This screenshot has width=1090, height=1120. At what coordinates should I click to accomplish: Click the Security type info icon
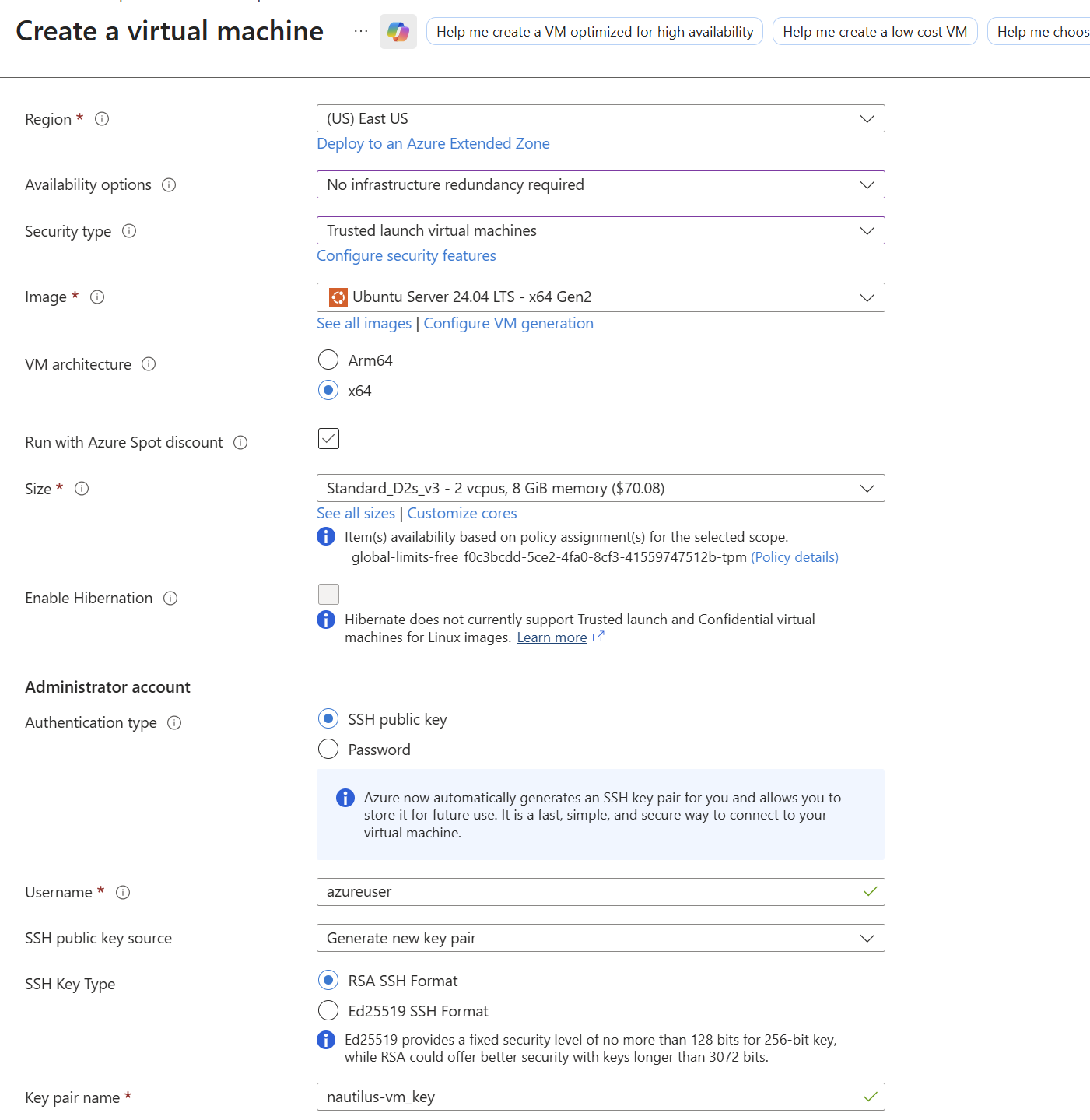(129, 231)
